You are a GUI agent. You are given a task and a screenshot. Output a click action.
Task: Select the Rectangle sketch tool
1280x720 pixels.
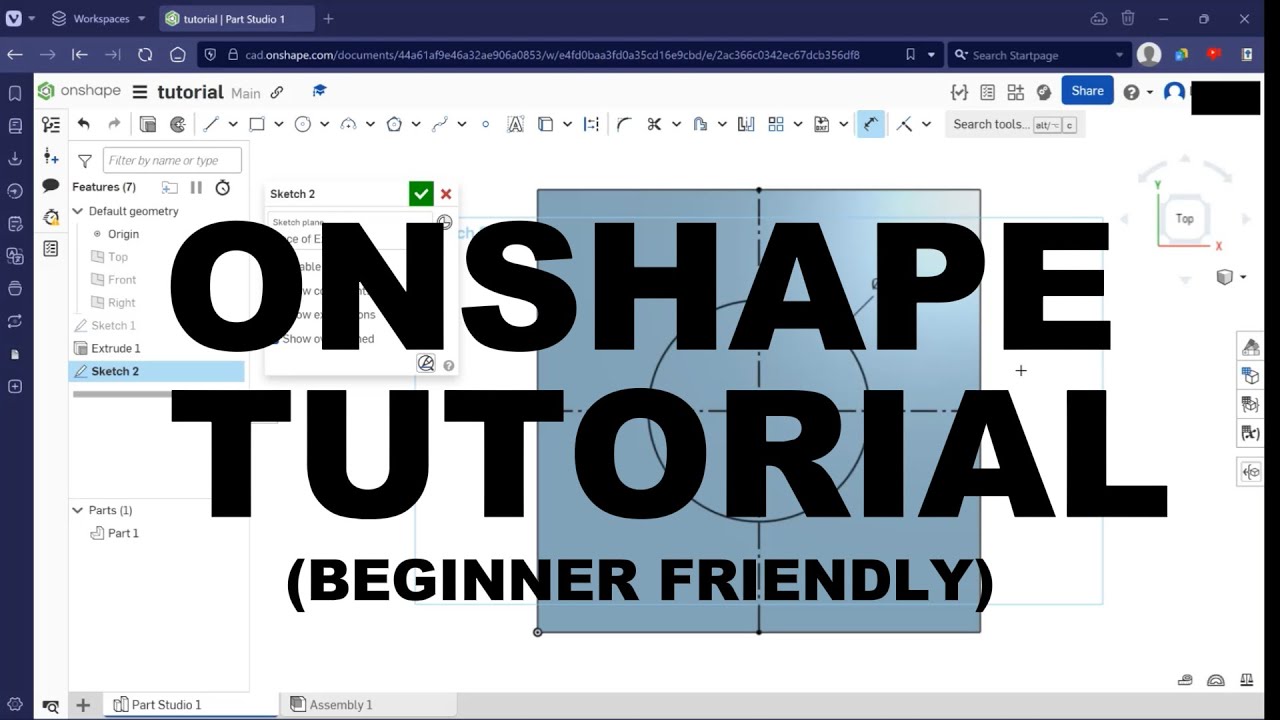(x=257, y=124)
